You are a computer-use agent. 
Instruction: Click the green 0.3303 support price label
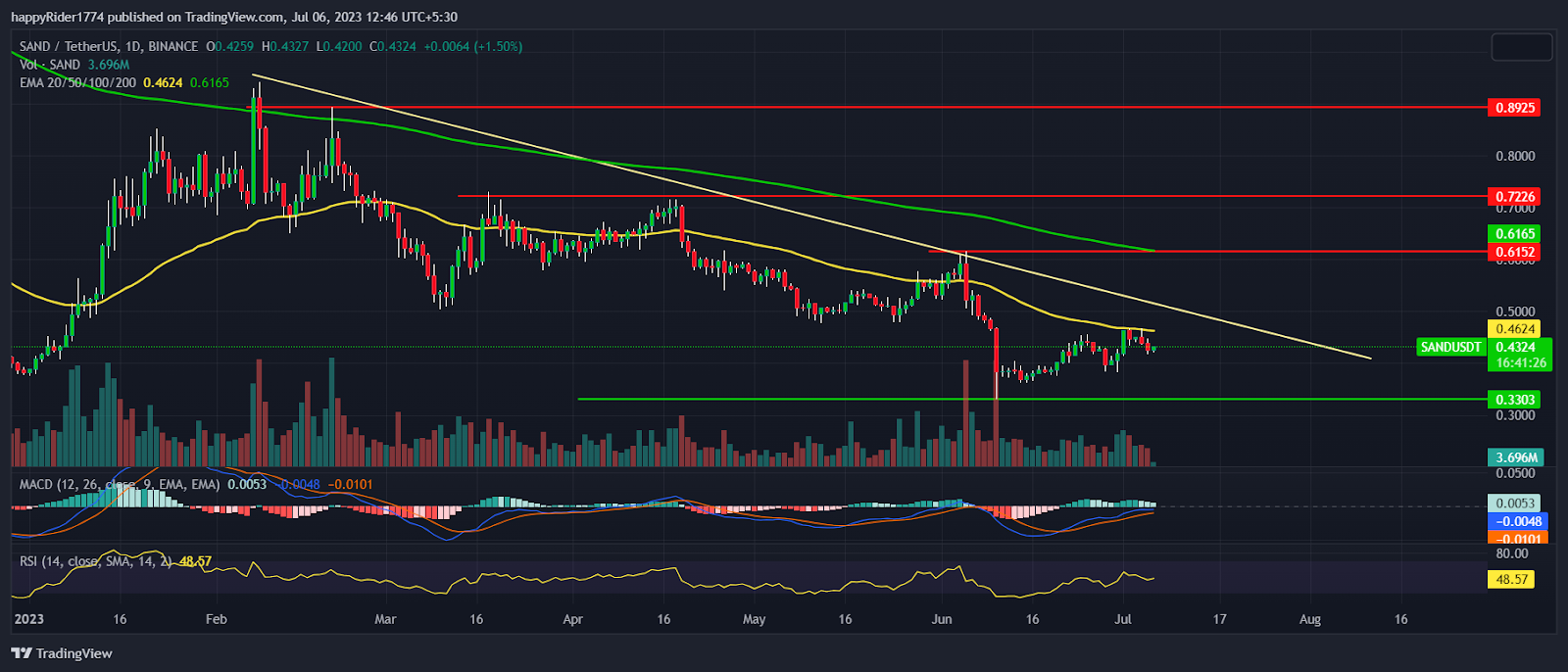pos(1514,400)
